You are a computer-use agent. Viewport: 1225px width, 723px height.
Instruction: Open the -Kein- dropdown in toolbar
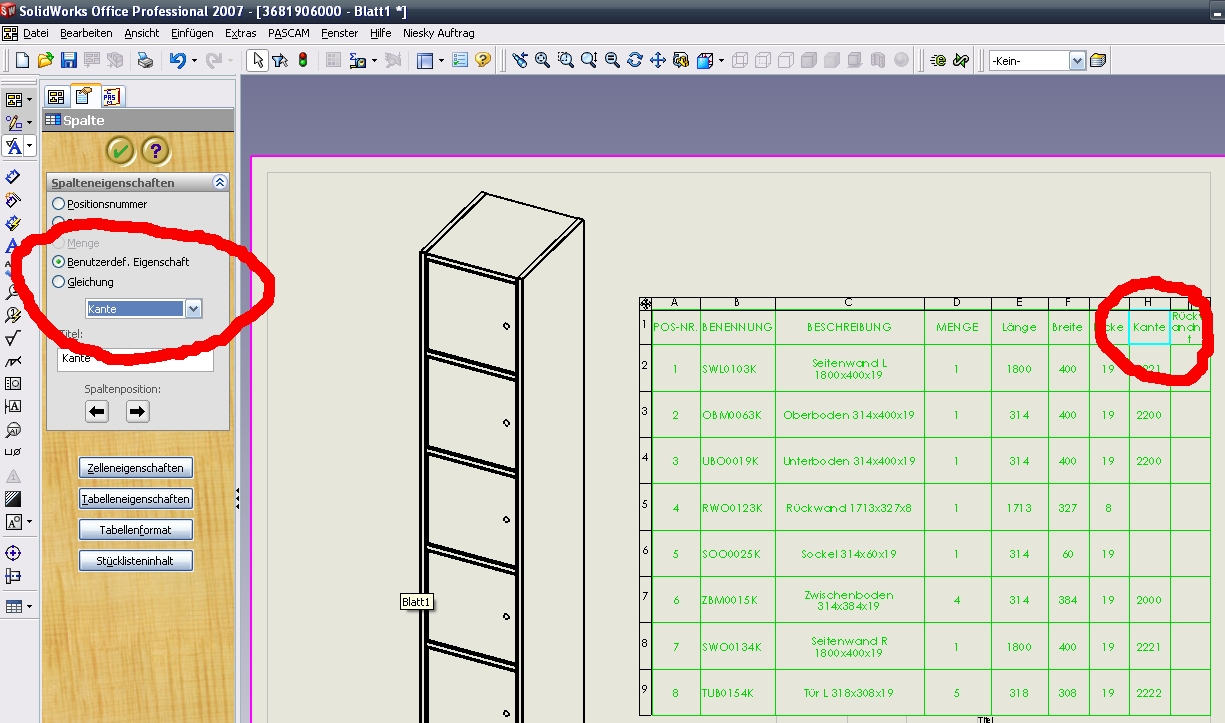1077,61
